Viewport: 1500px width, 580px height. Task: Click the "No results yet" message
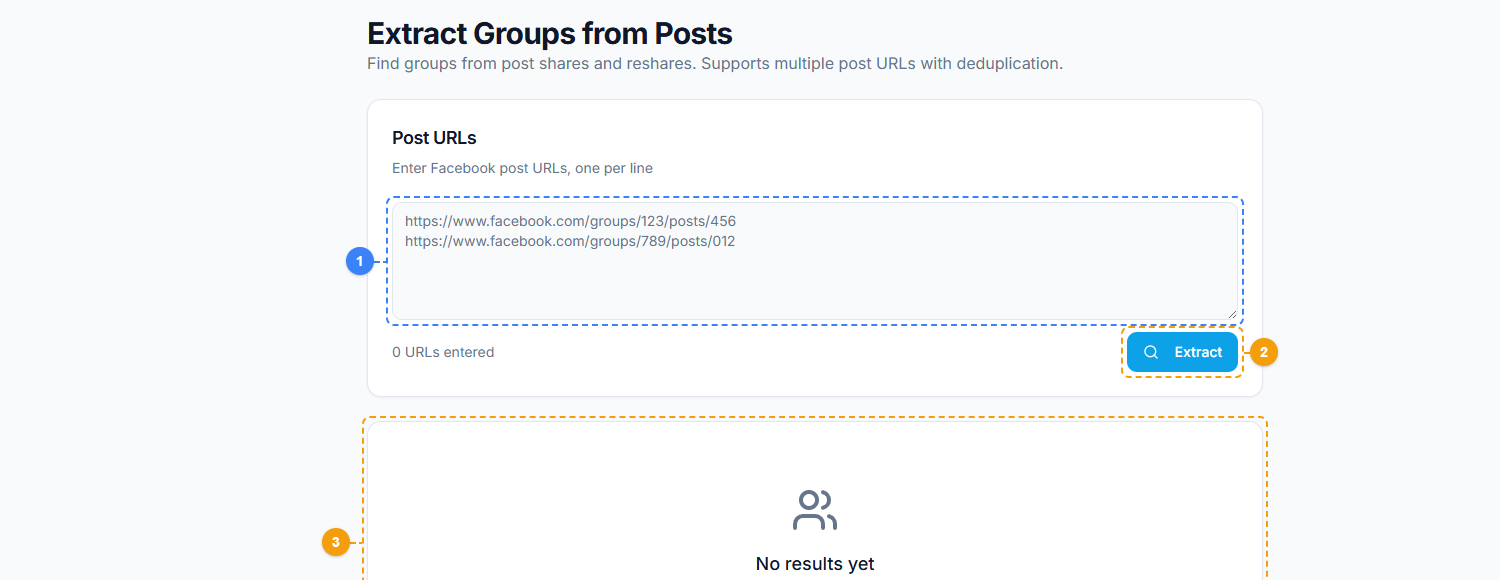coord(815,564)
